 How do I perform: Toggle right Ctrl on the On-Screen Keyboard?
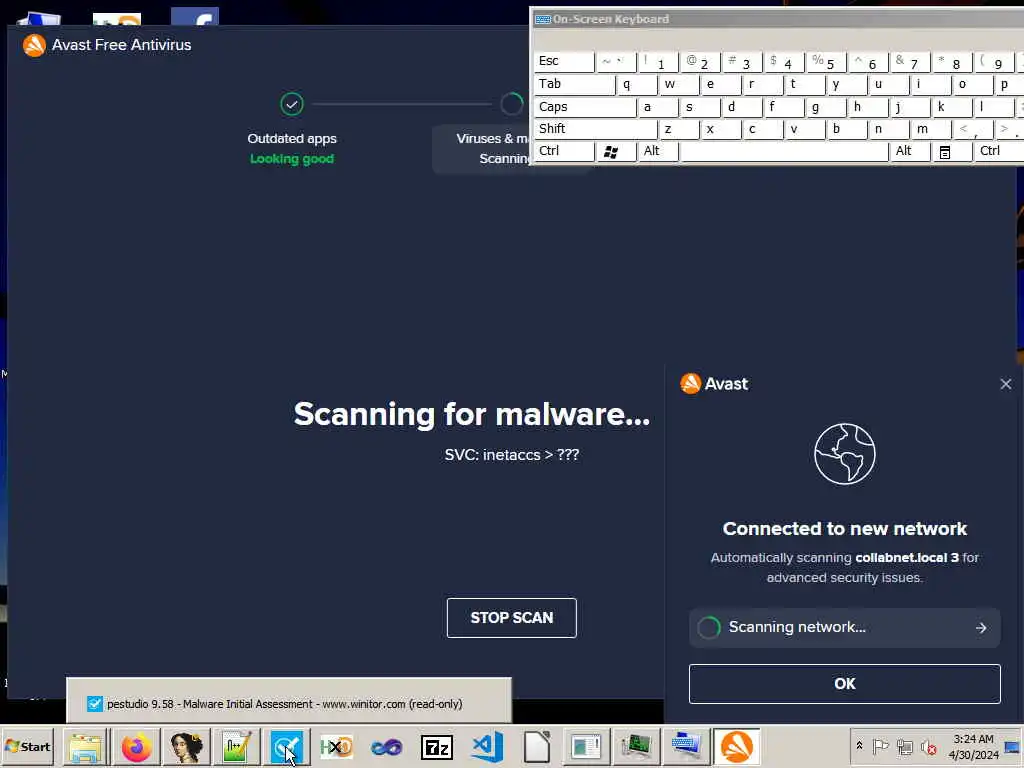pyautogui.click(x=999, y=152)
